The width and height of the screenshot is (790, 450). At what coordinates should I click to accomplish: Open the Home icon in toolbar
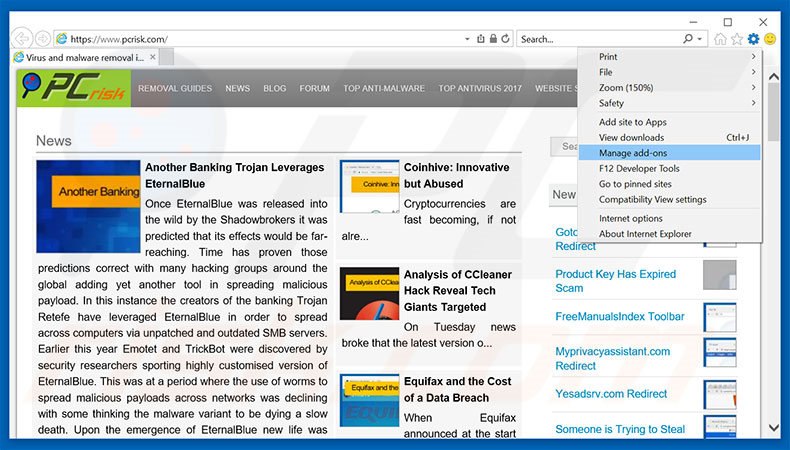(x=720, y=39)
